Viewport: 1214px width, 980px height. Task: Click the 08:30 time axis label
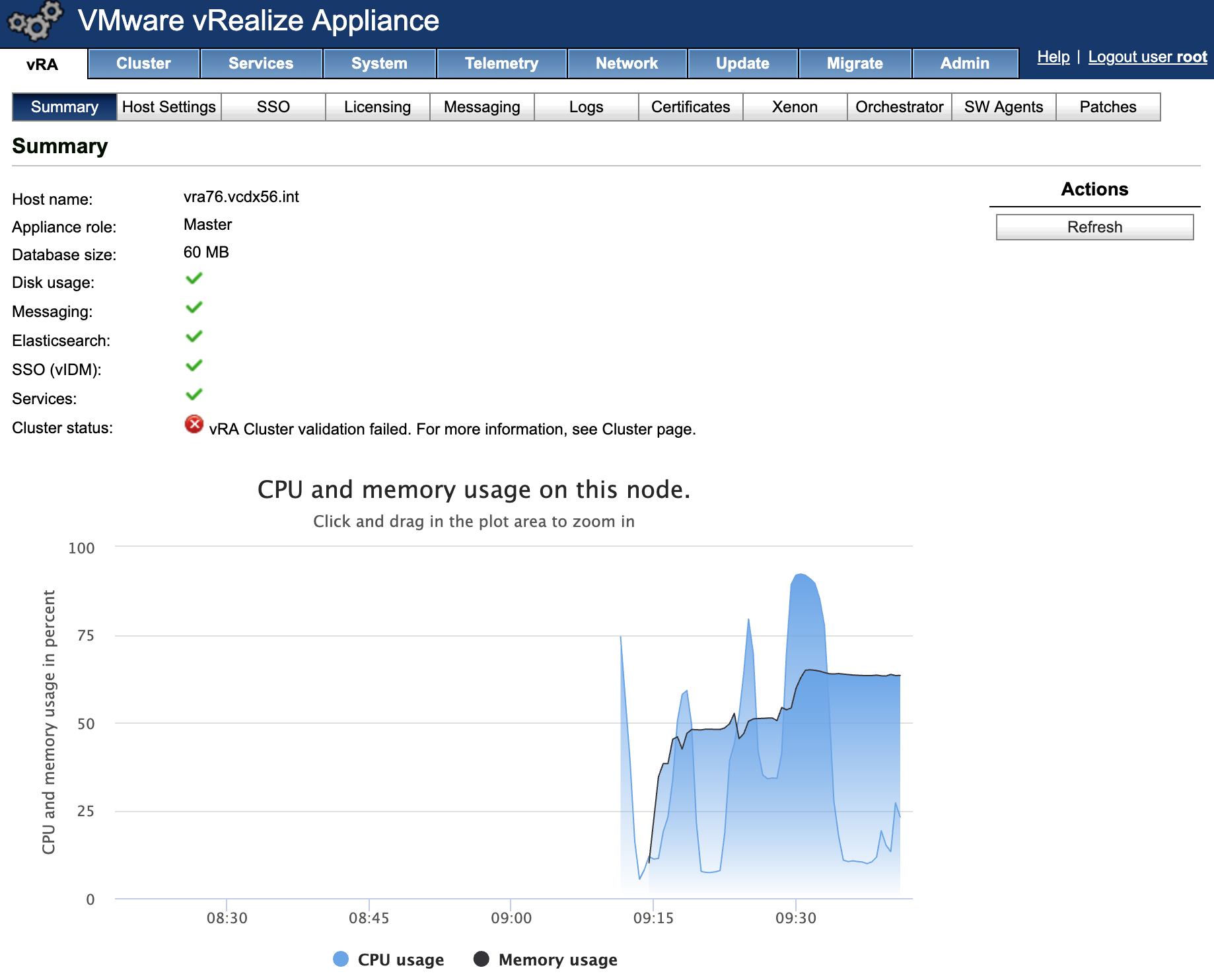tap(227, 918)
